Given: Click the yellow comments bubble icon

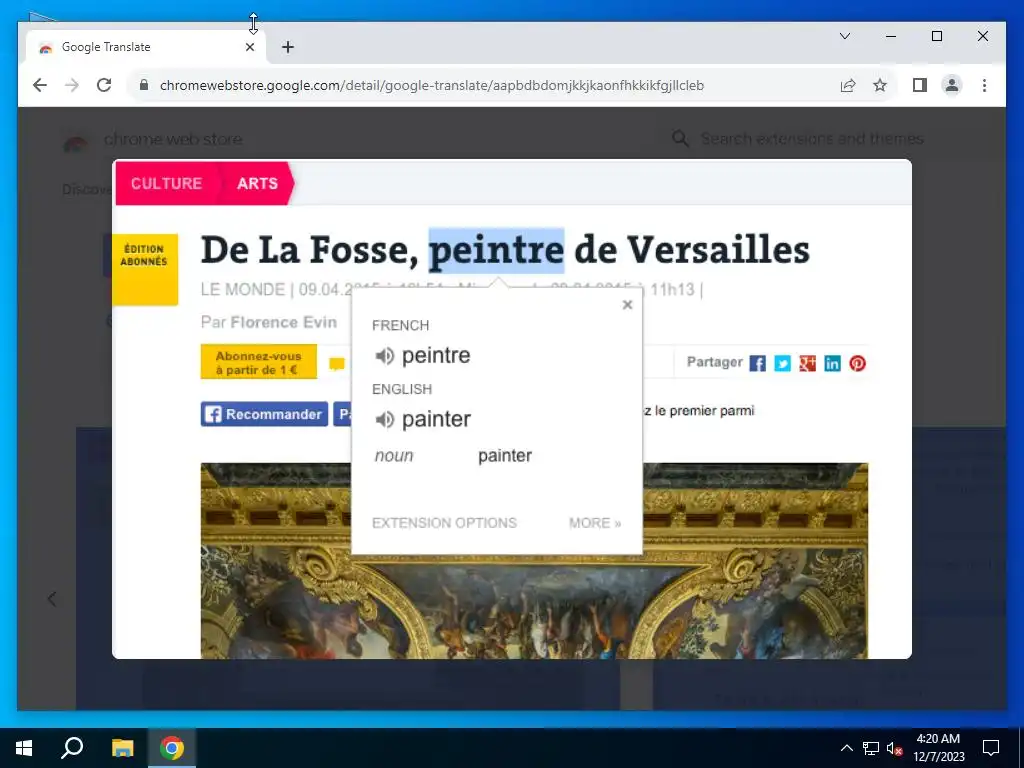Looking at the screenshot, I should [x=337, y=364].
